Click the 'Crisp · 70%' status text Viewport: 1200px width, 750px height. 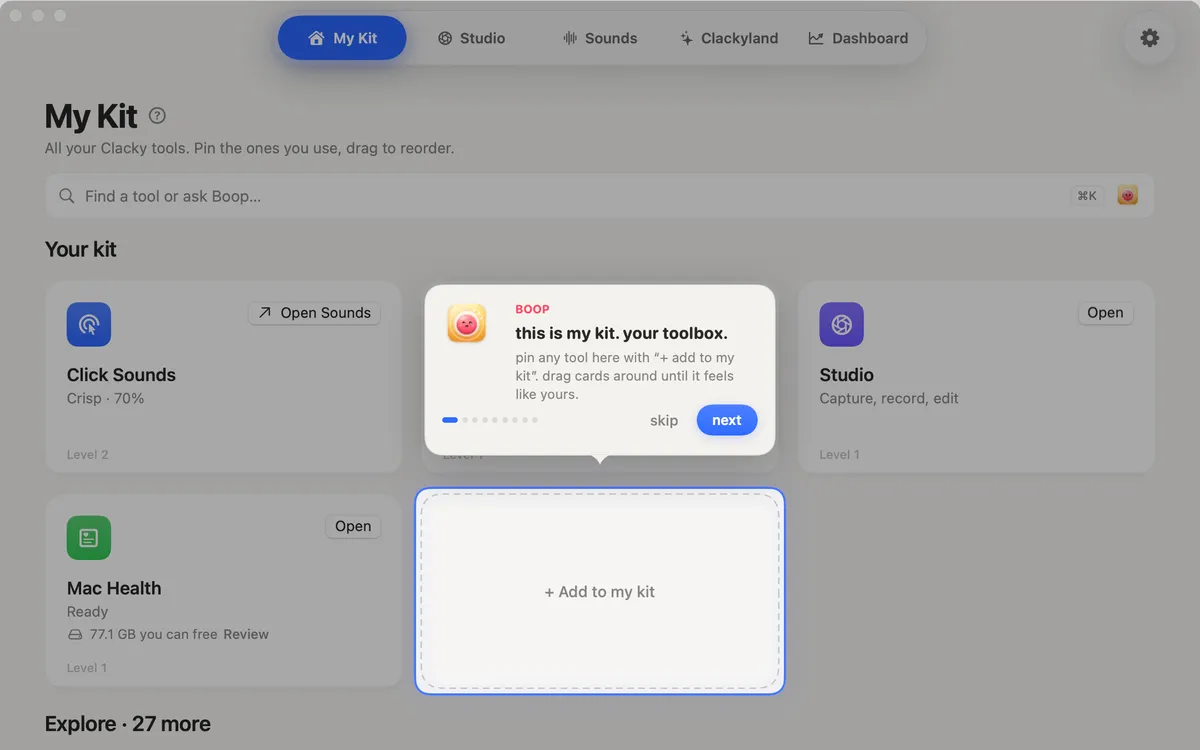(x=106, y=398)
